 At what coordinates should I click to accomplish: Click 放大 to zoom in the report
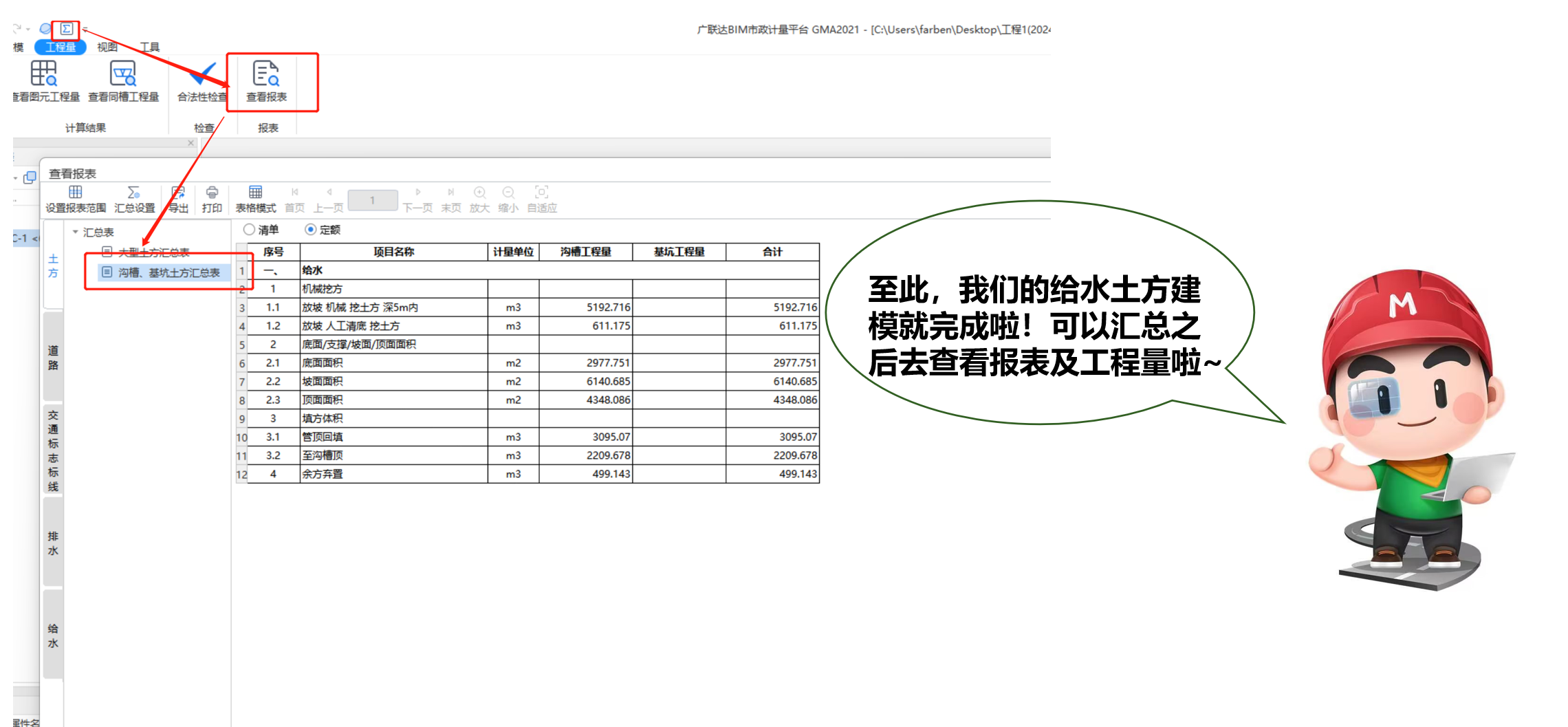[x=479, y=199]
